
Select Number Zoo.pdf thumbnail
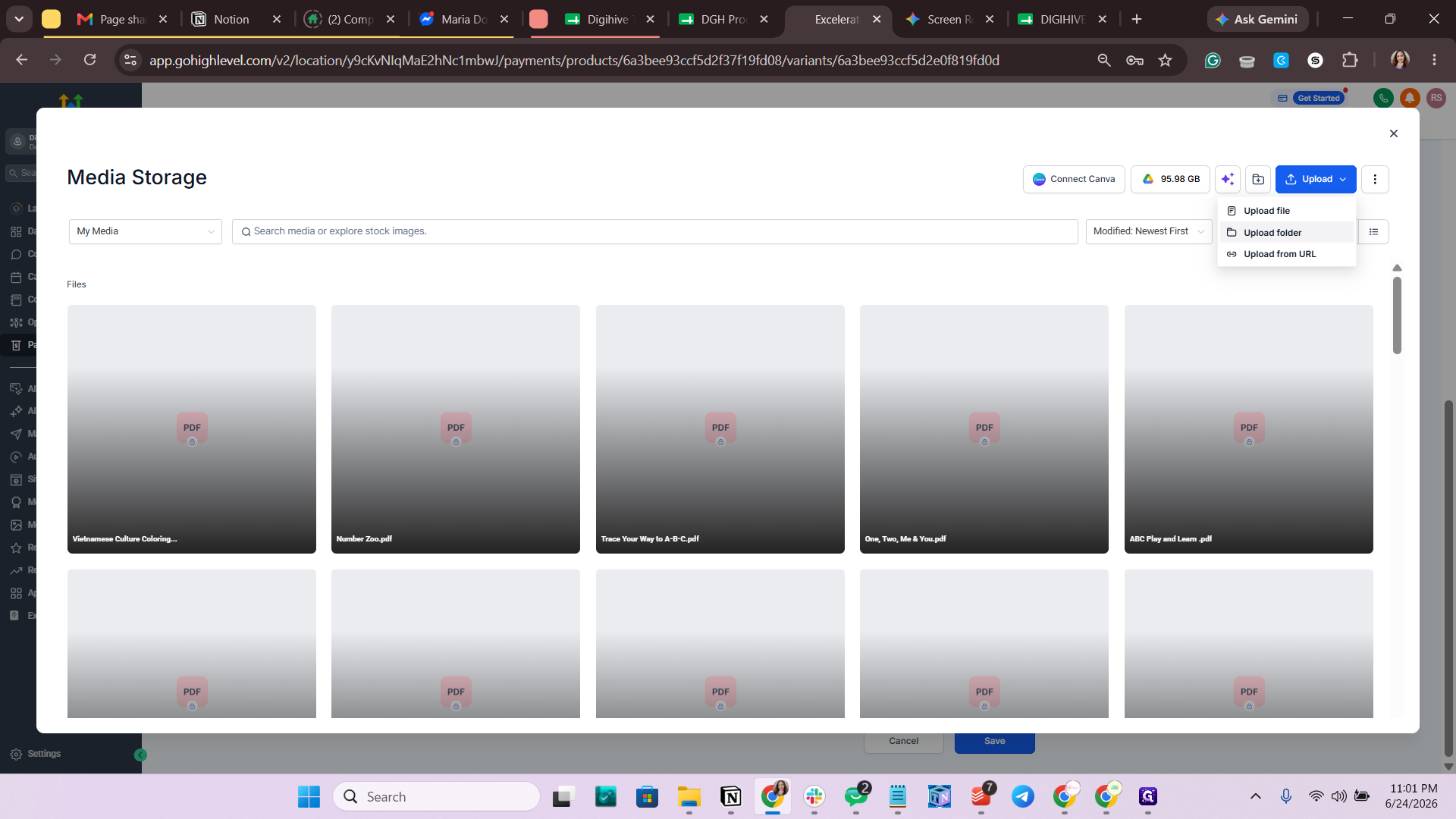456,429
